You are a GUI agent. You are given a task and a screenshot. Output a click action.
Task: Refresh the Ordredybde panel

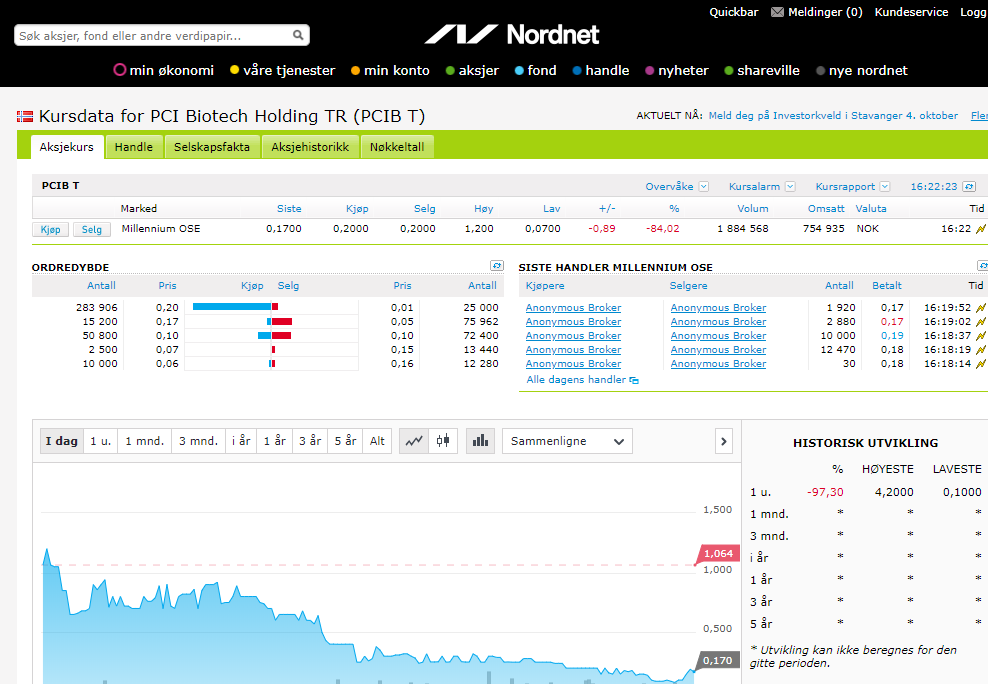(497, 266)
